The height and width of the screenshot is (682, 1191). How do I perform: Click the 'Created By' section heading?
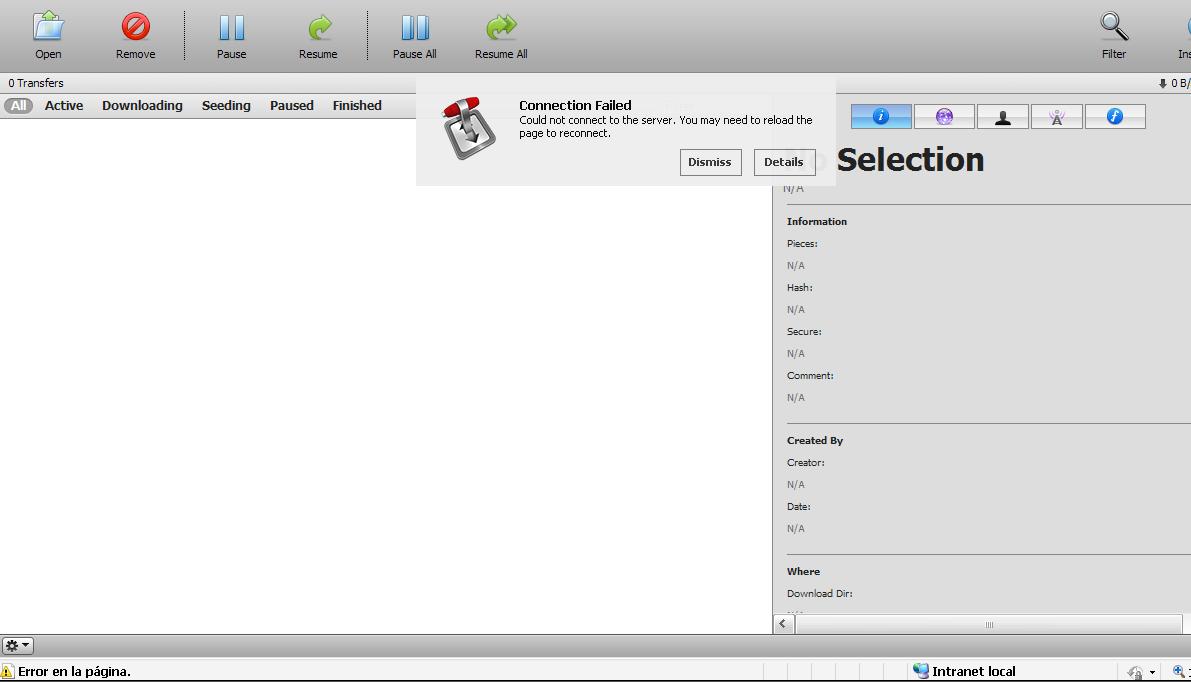click(x=815, y=440)
